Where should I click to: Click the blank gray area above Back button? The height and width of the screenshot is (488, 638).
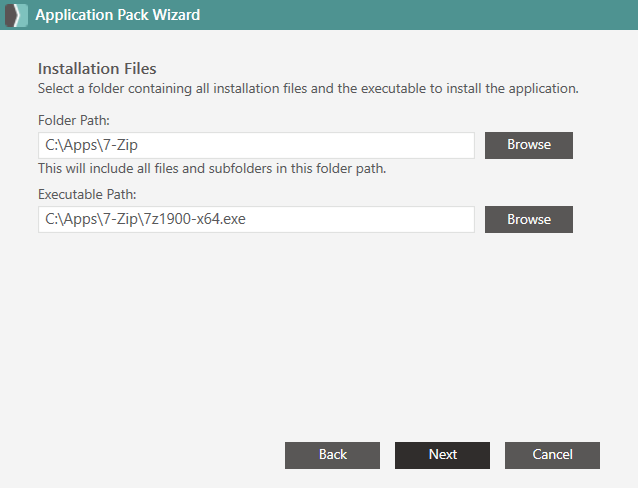point(332,338)
